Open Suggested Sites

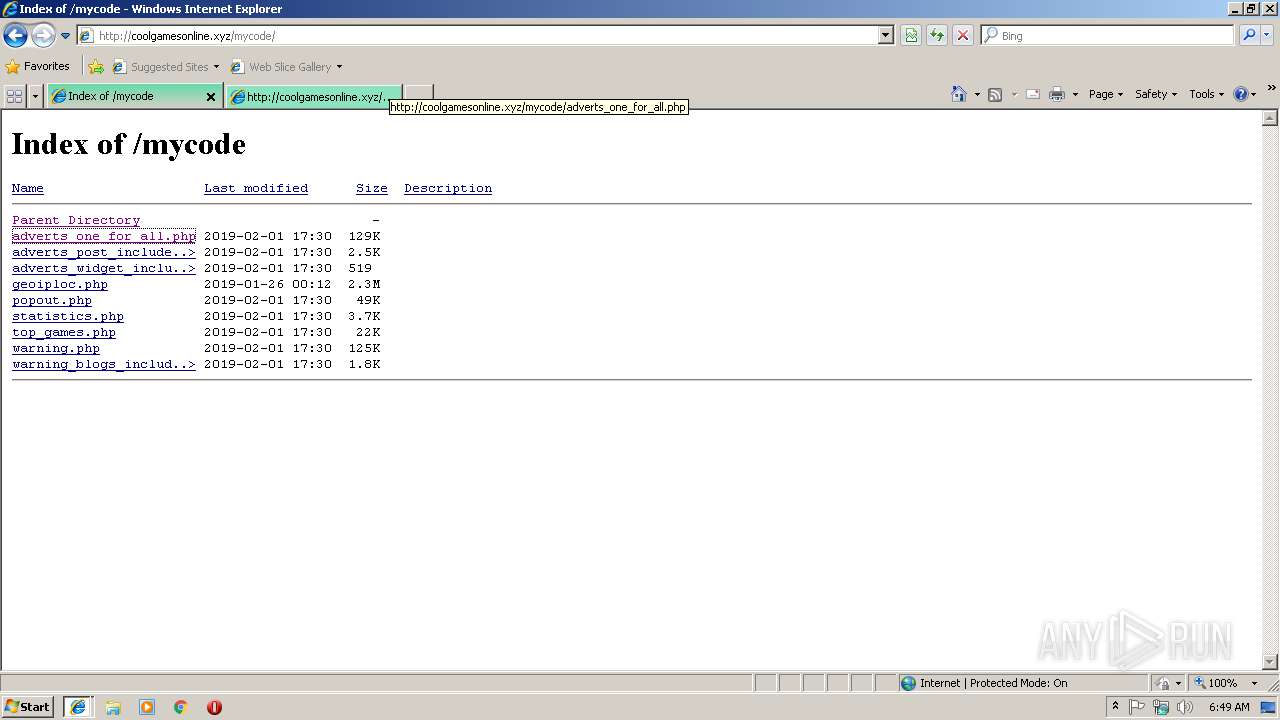(165, 67)
